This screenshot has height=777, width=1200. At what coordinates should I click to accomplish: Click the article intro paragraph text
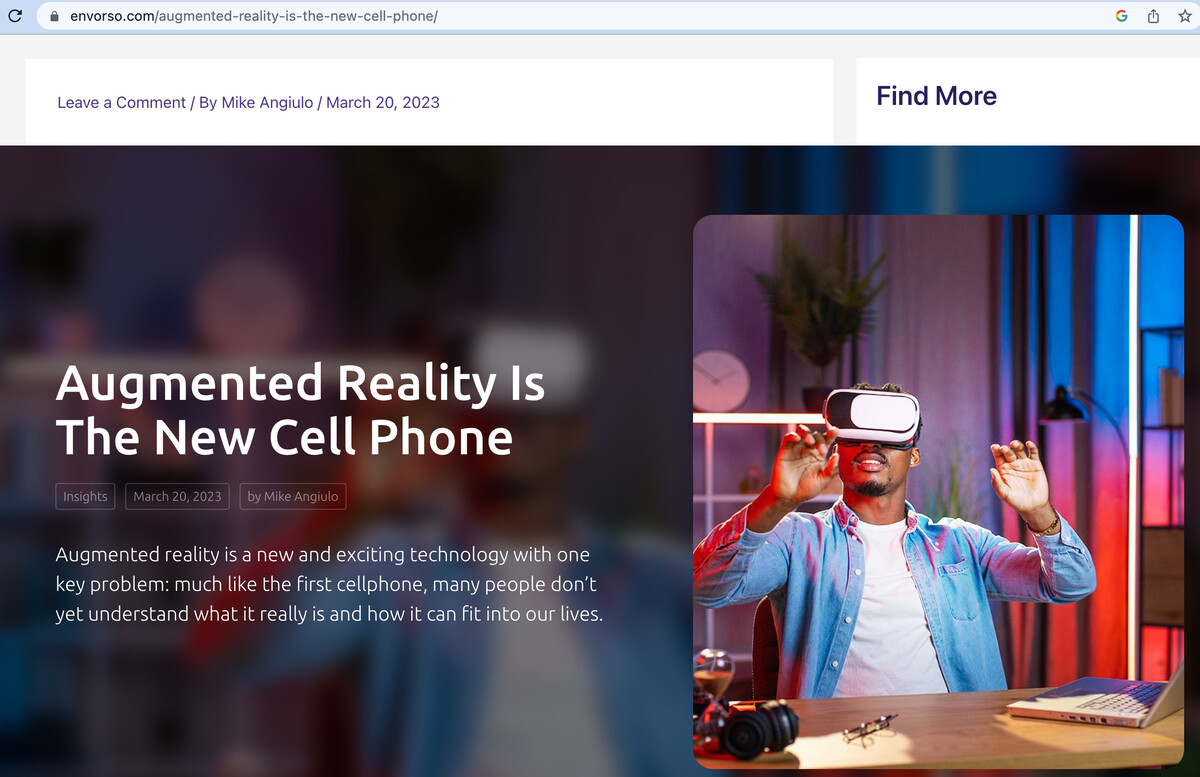[329, 584]
